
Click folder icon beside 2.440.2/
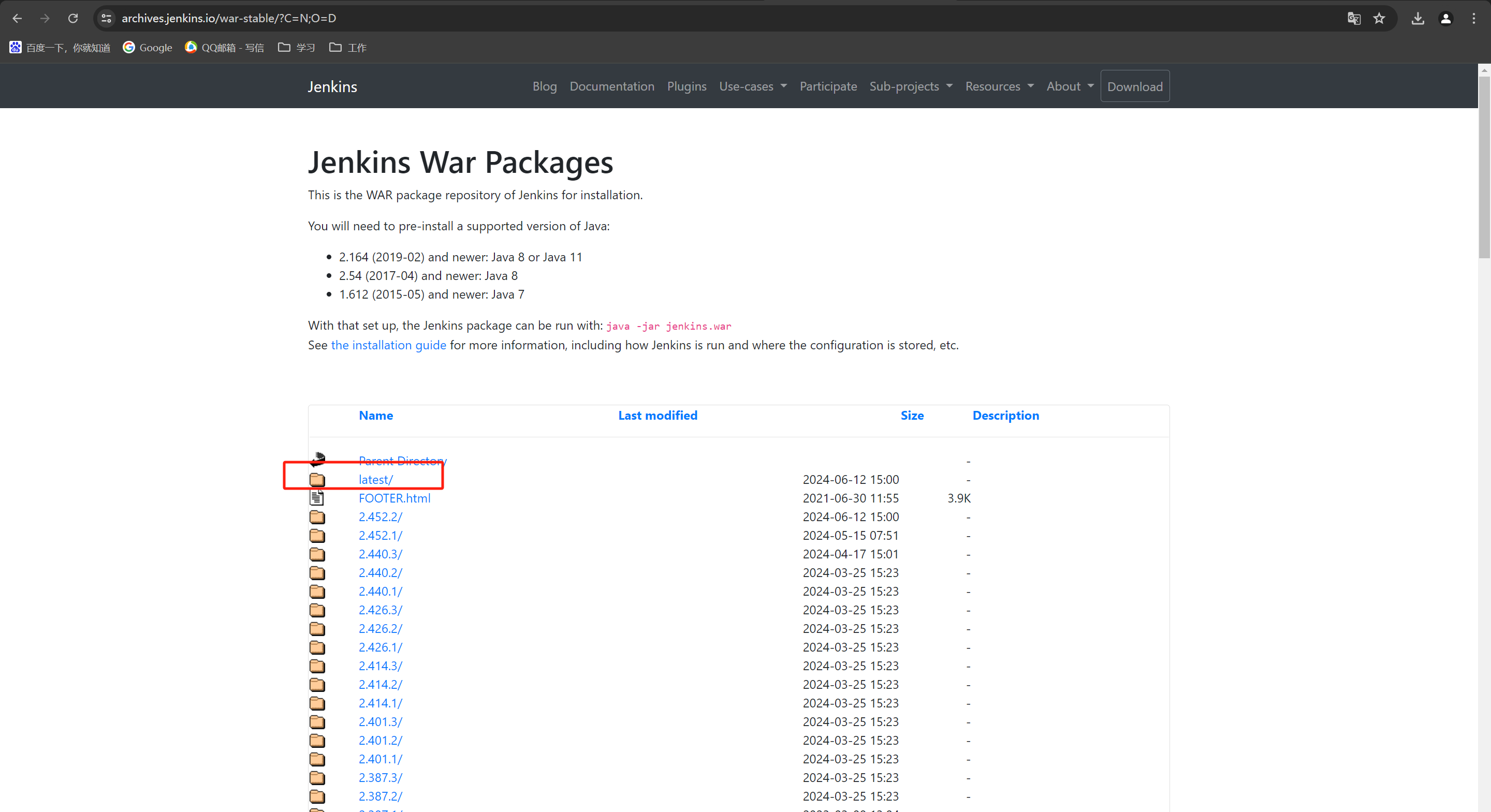[x=317, y=573]
